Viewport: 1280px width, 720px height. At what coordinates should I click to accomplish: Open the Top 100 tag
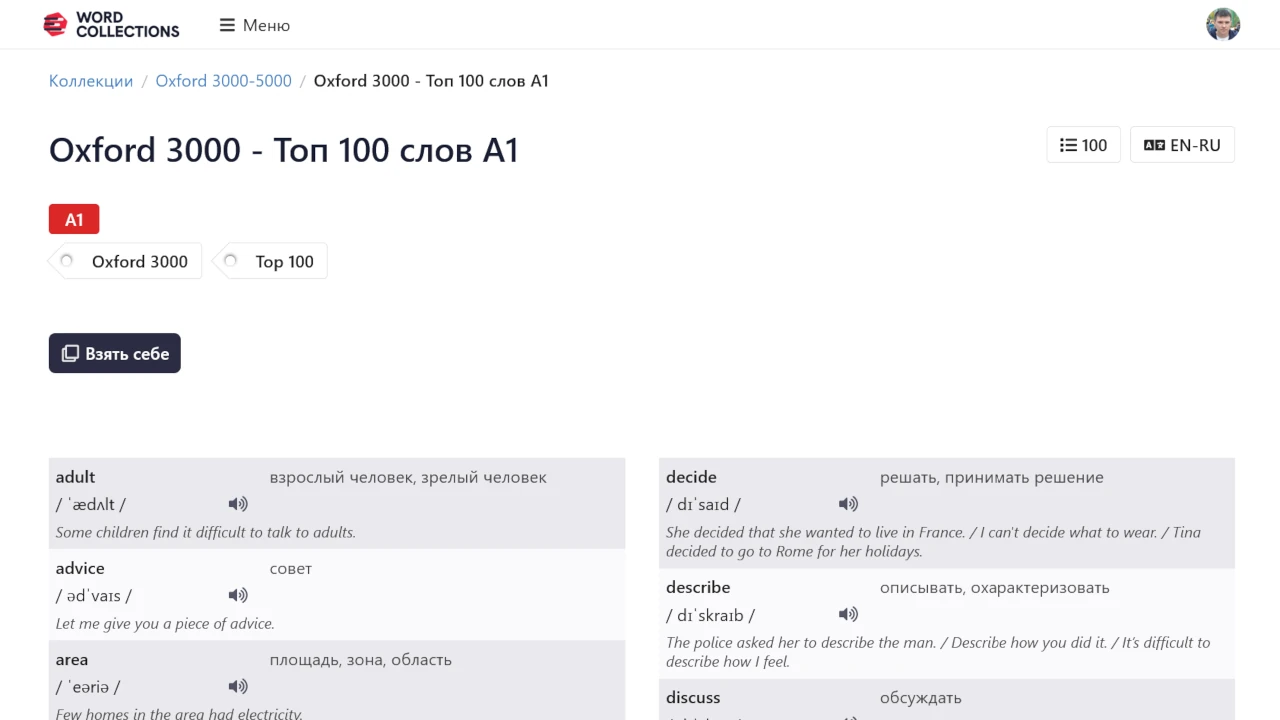click(x=271, y=261)
